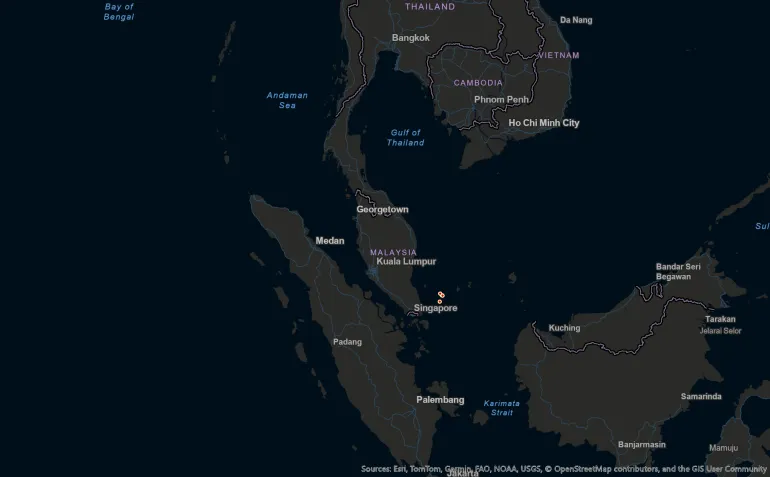Image resolution: width=770 pixels, height=477 pixels.
Task: Select the Kuching label on Borneo
Action: click(564, 328)
